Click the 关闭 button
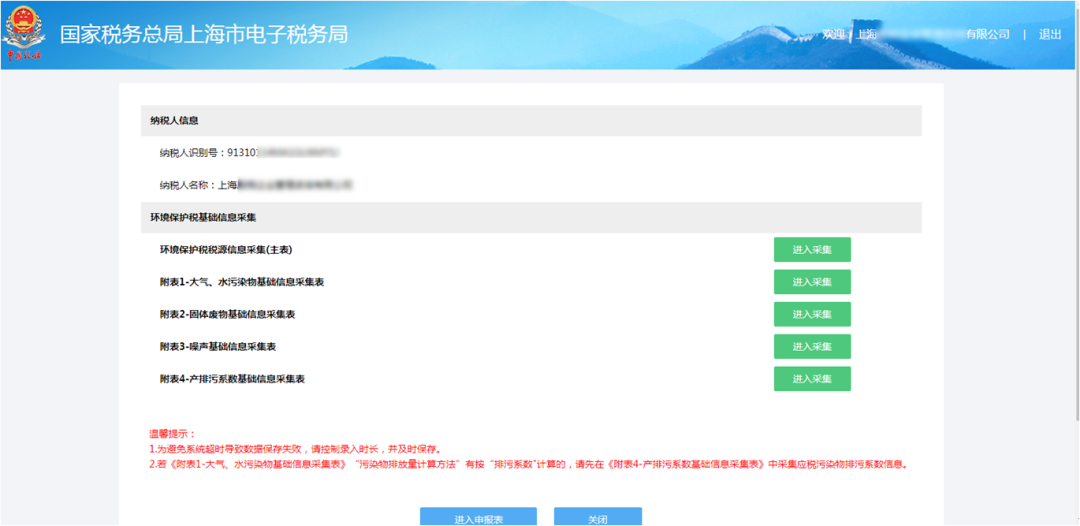1080x526 pixels. click(598, 517)
